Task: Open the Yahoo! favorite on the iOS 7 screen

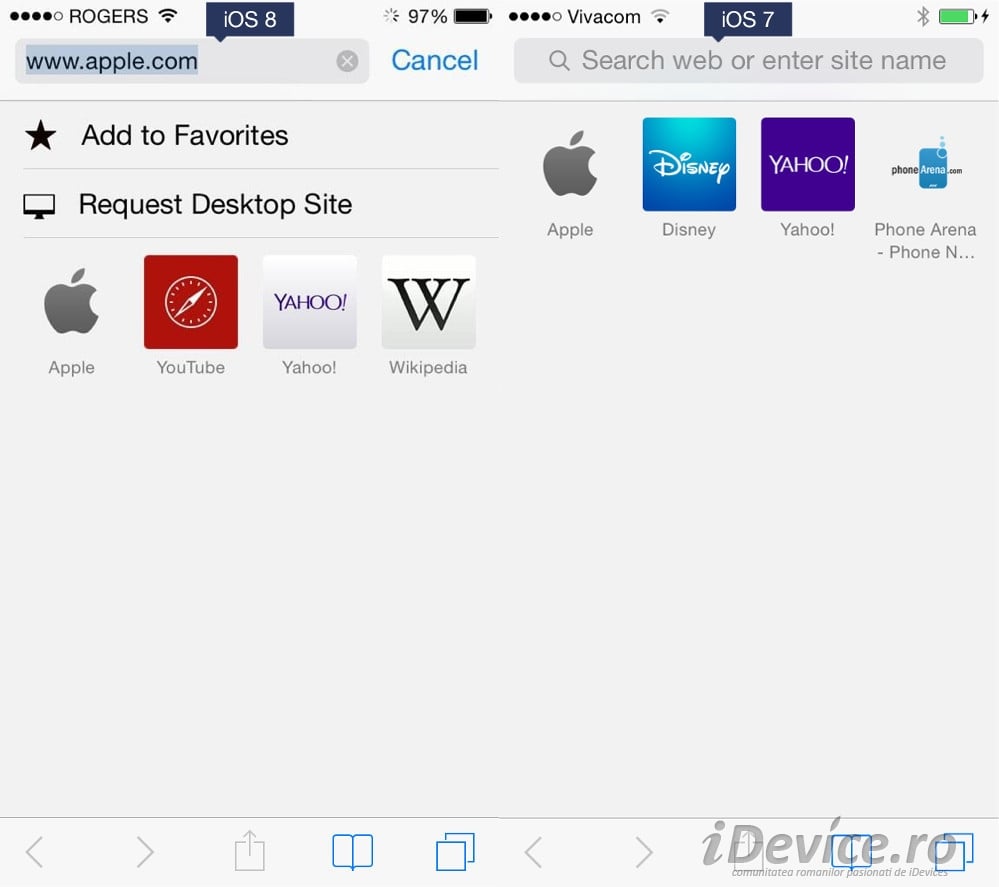Action: point(807,178)
